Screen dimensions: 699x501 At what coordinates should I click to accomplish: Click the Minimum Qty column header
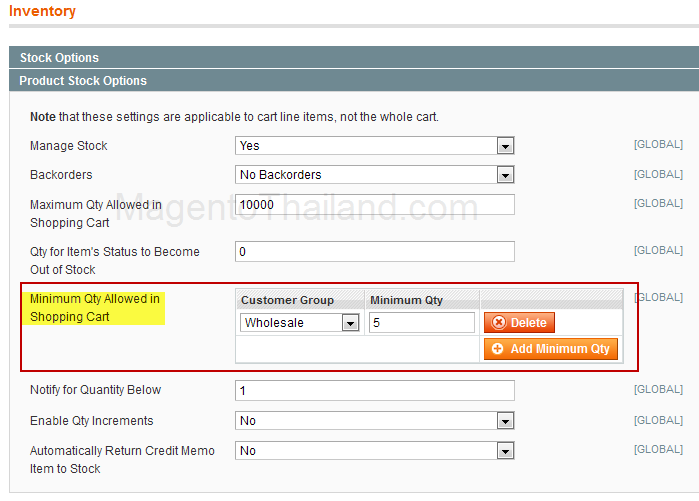tap(406, 300)
